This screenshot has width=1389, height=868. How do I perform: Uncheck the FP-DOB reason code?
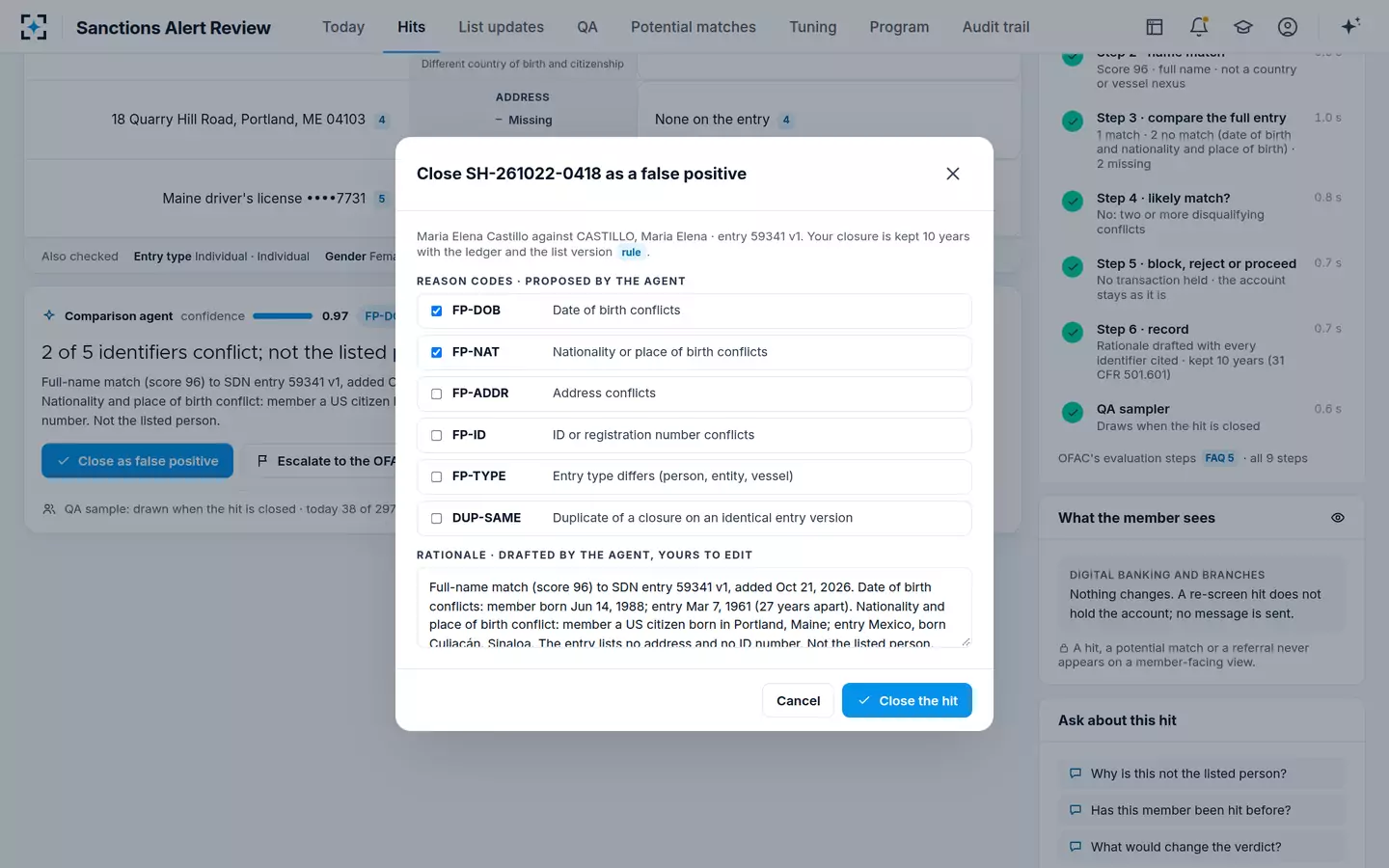436,311
